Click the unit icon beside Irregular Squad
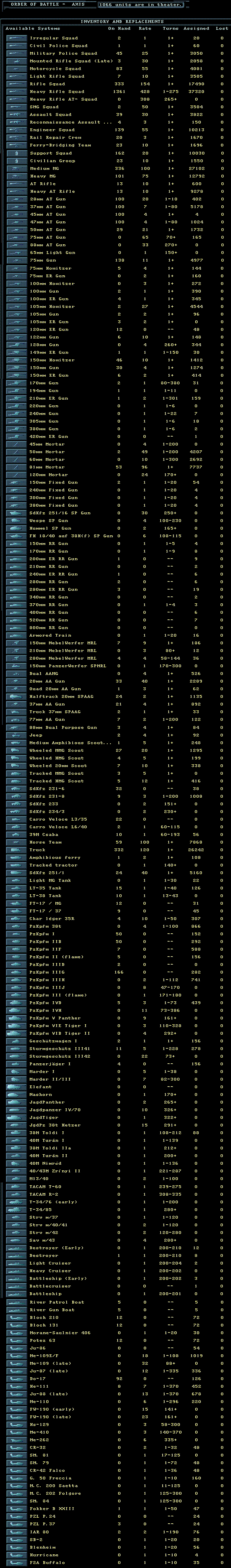 16,38
